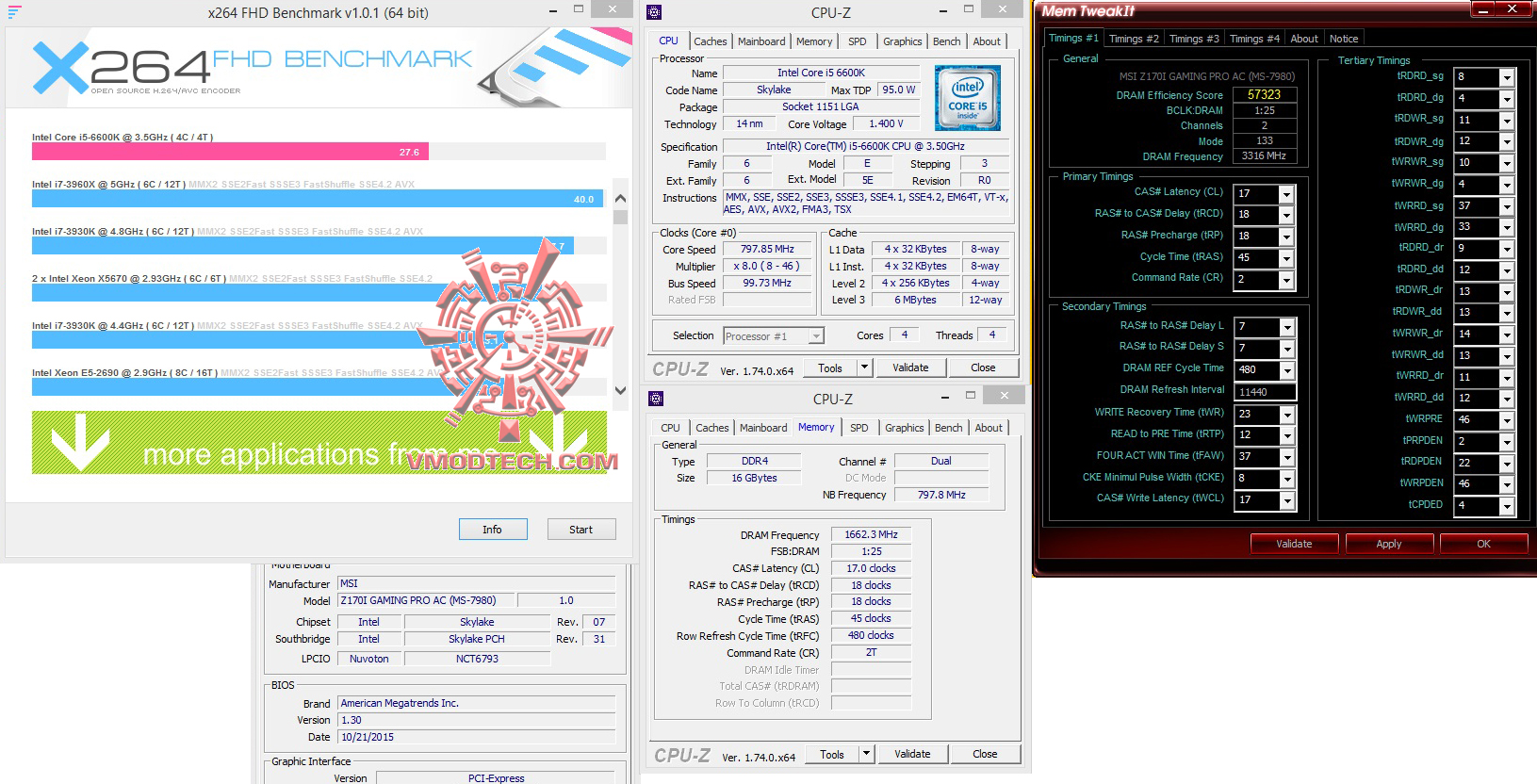
Task: Expand RAS# to RAS# Delay L dropdown
Action: click(x=1287, y=327)
